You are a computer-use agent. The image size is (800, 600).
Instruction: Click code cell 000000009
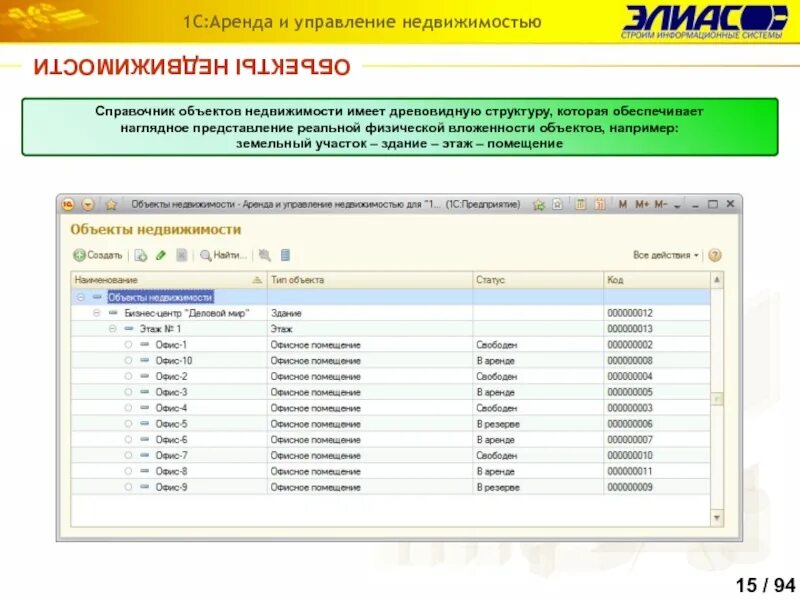pyautogui.click(x=657, y=487)
